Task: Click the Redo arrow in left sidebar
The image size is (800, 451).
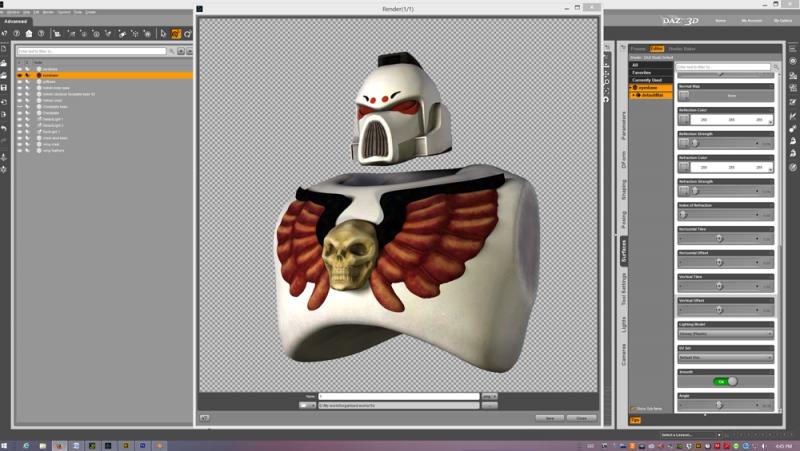Action: tap(4, 141)
